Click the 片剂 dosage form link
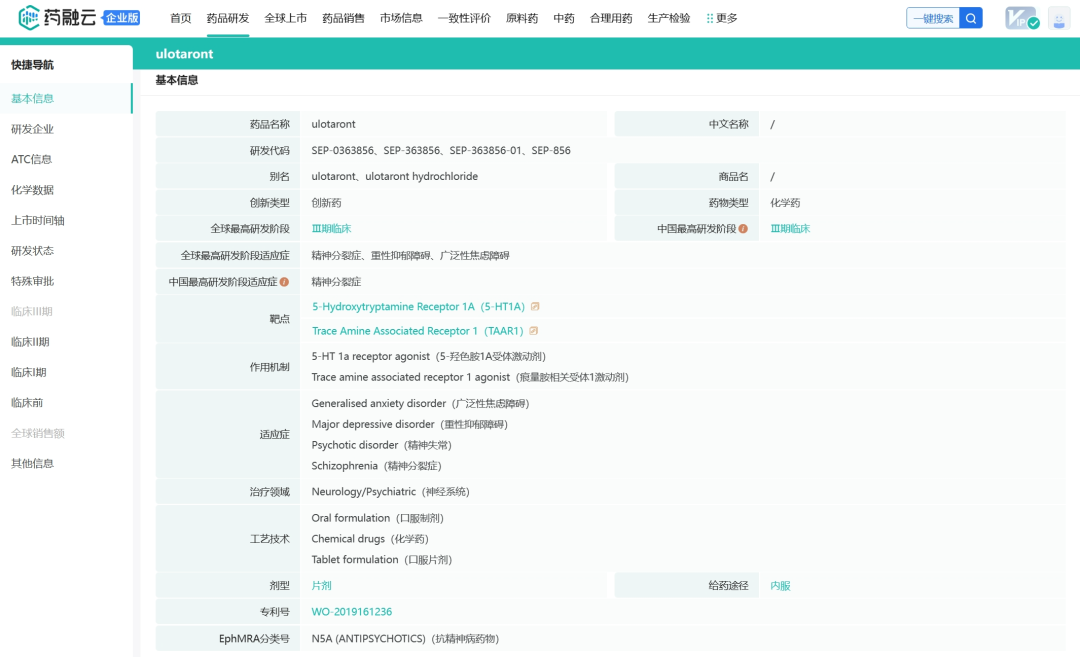Viewport: 1080px width, 657px height. click(321, 586)
